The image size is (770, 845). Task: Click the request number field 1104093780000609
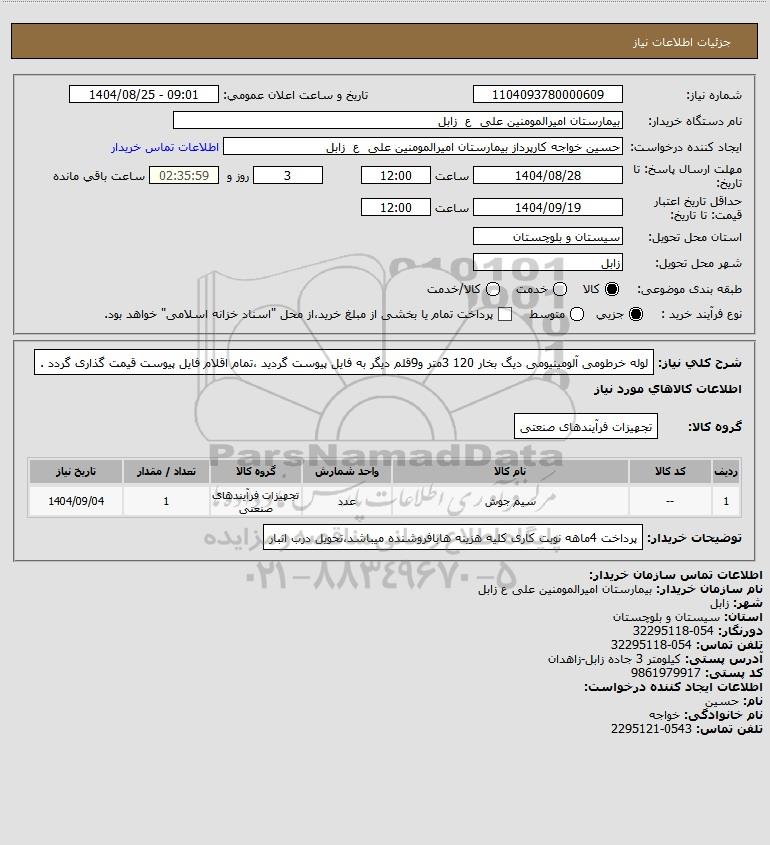(x=547, y=94)
